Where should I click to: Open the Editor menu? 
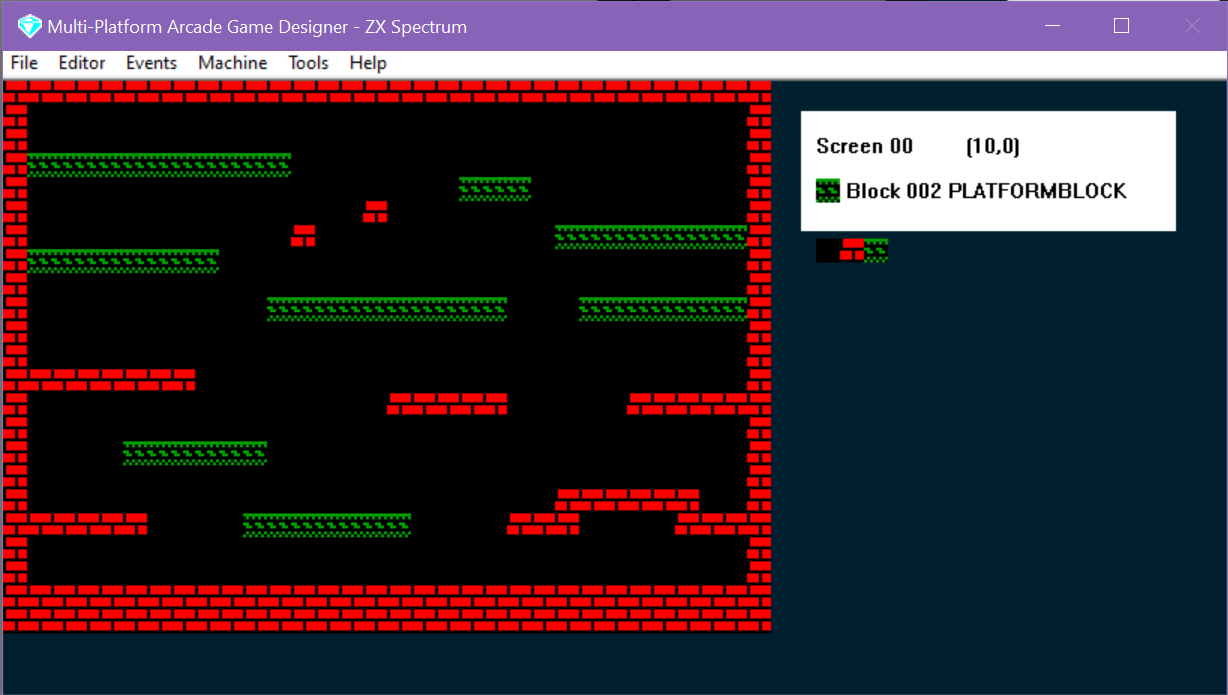[x=82, y=63]
